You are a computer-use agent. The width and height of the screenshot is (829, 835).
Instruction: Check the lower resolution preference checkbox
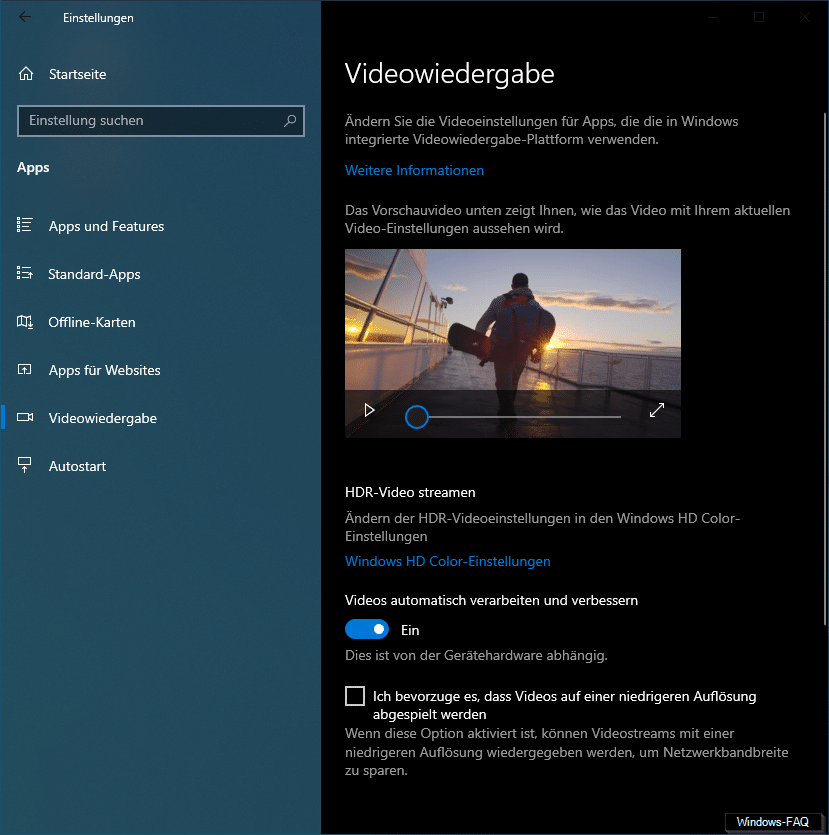pos(355,696)
